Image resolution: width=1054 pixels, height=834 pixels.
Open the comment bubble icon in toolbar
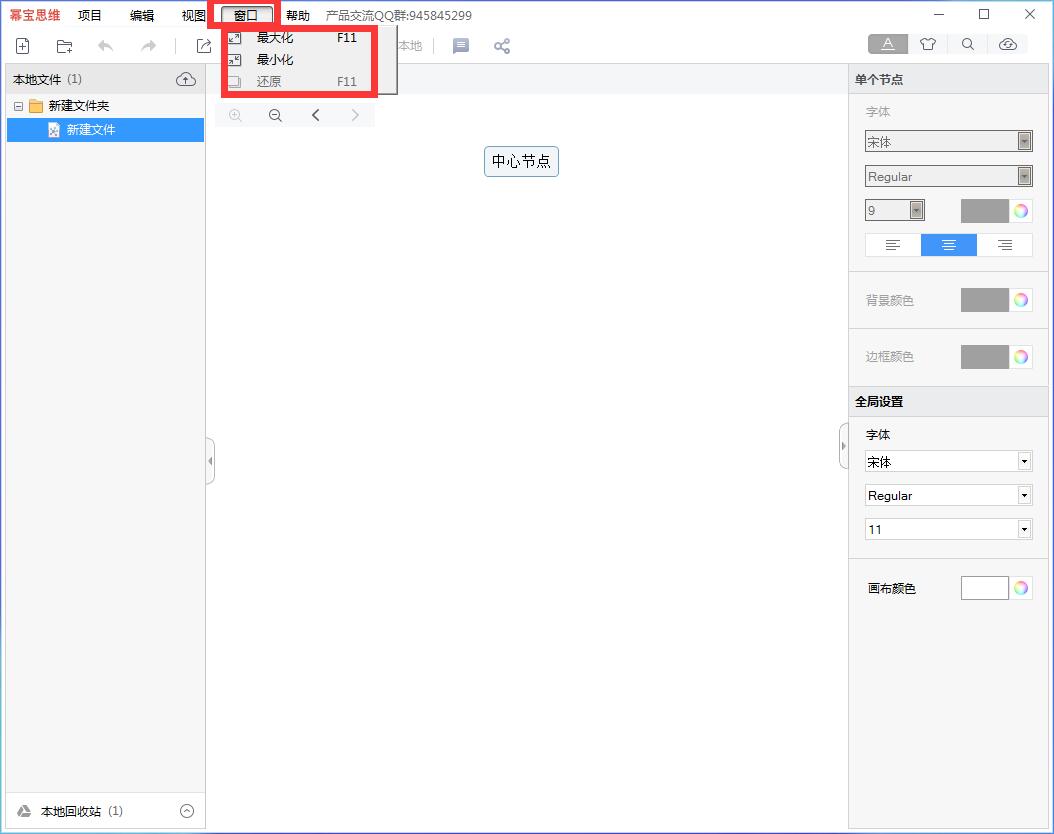coord(461,46)
